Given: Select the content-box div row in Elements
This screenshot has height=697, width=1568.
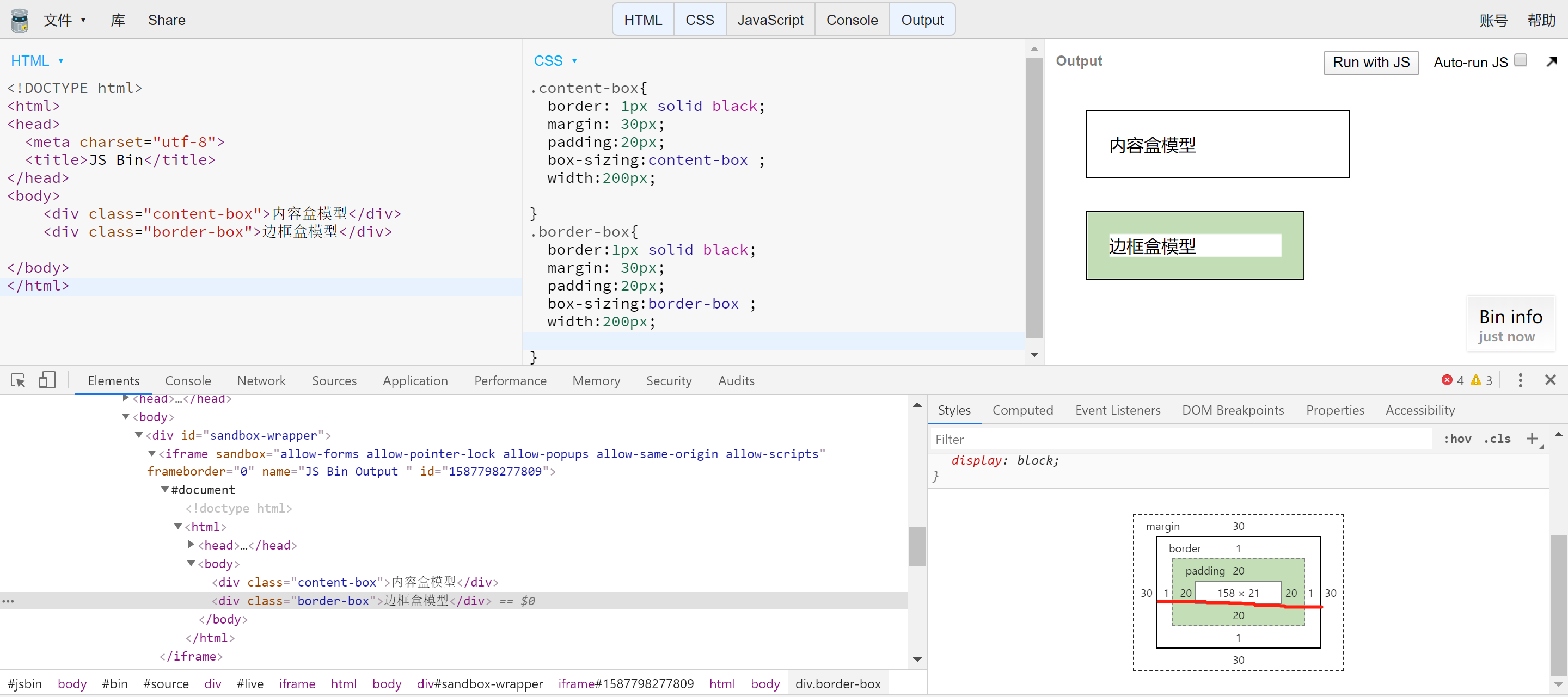Looking at the screenshot, I should click(454, 582).
